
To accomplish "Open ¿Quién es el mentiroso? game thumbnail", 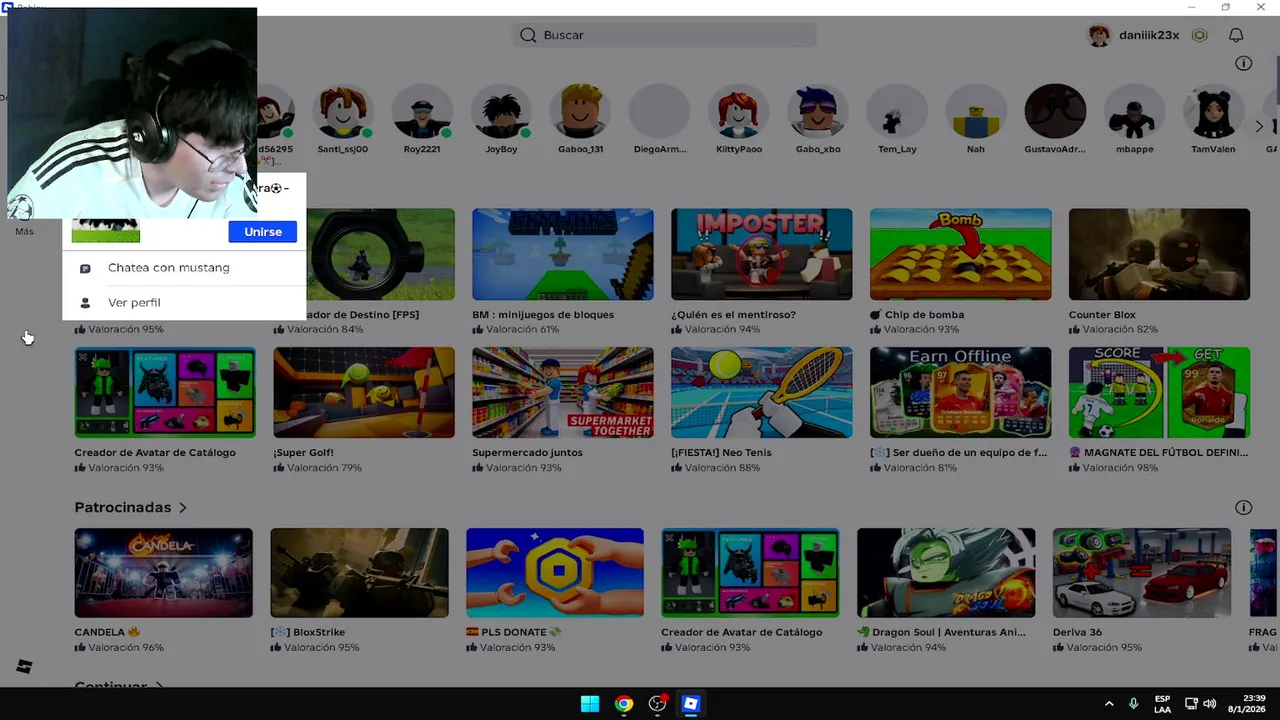I will pyautogui.click(x=762, y=254).
